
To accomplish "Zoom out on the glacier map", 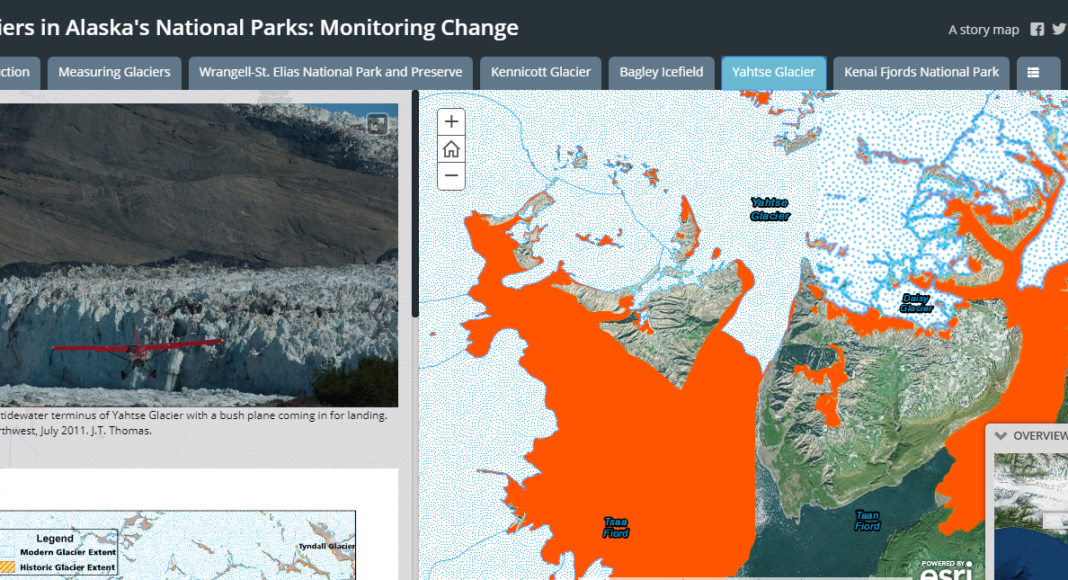I will coord(452,177).
